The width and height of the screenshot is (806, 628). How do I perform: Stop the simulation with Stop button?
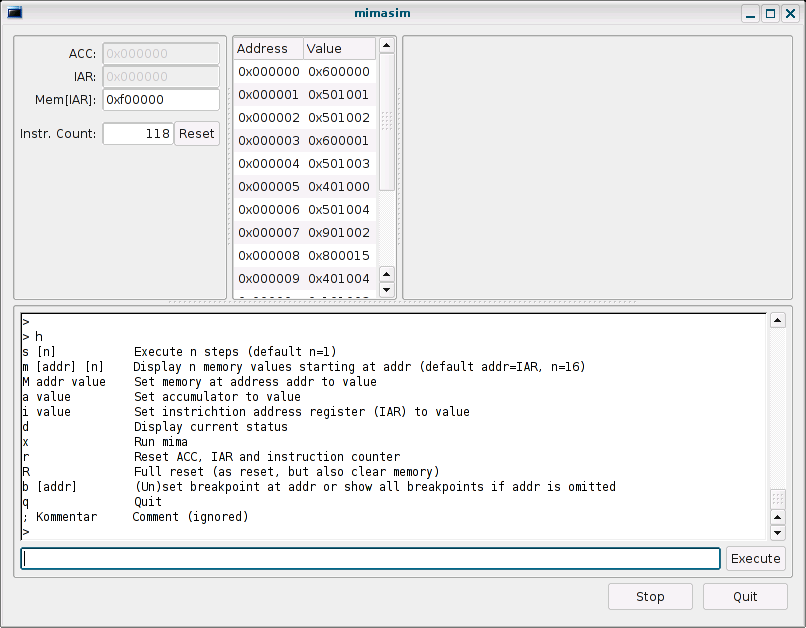coord(650,597)
